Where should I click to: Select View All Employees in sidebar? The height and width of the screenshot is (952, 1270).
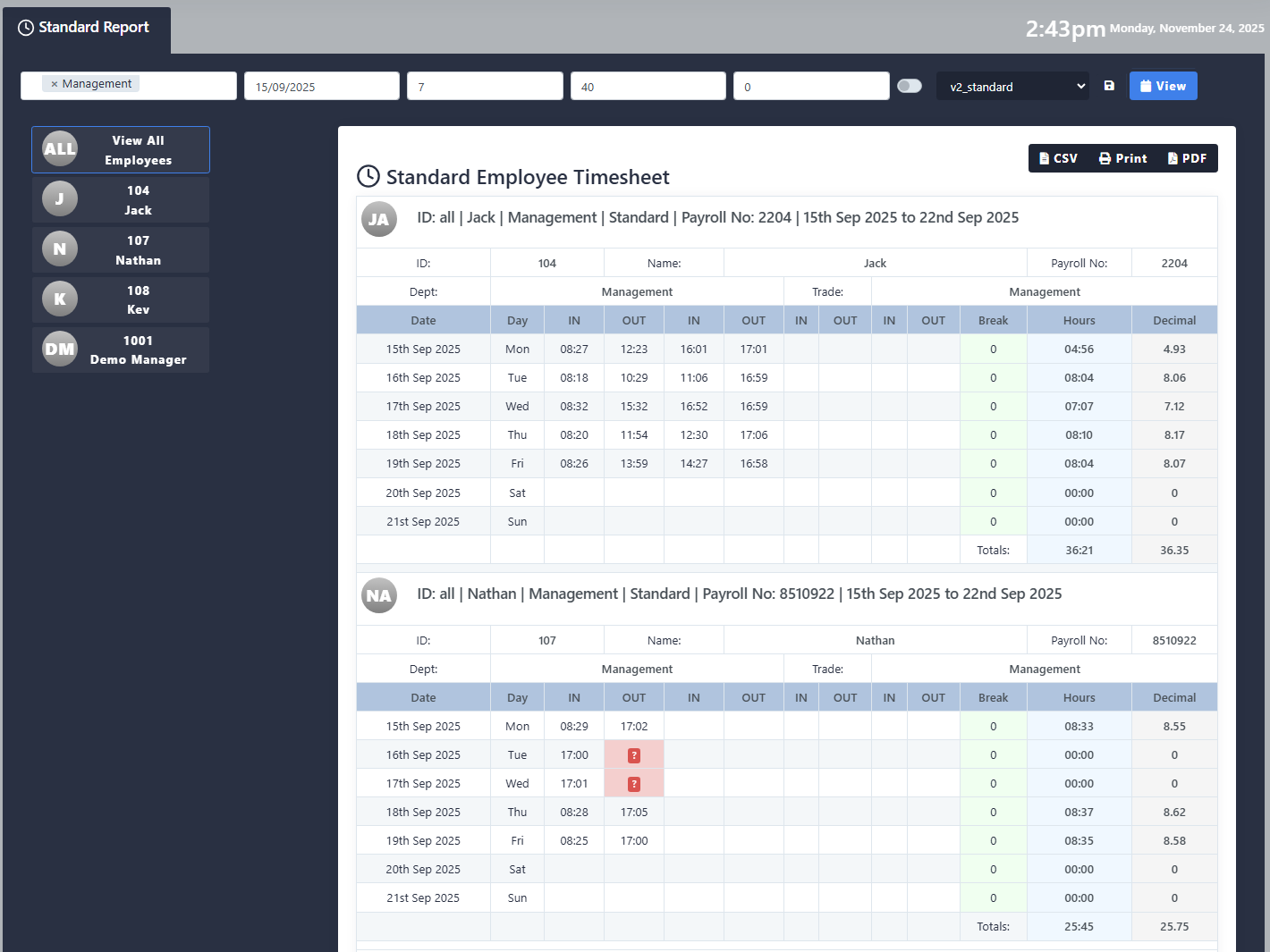pyautogui.click(x=121, y=149)
